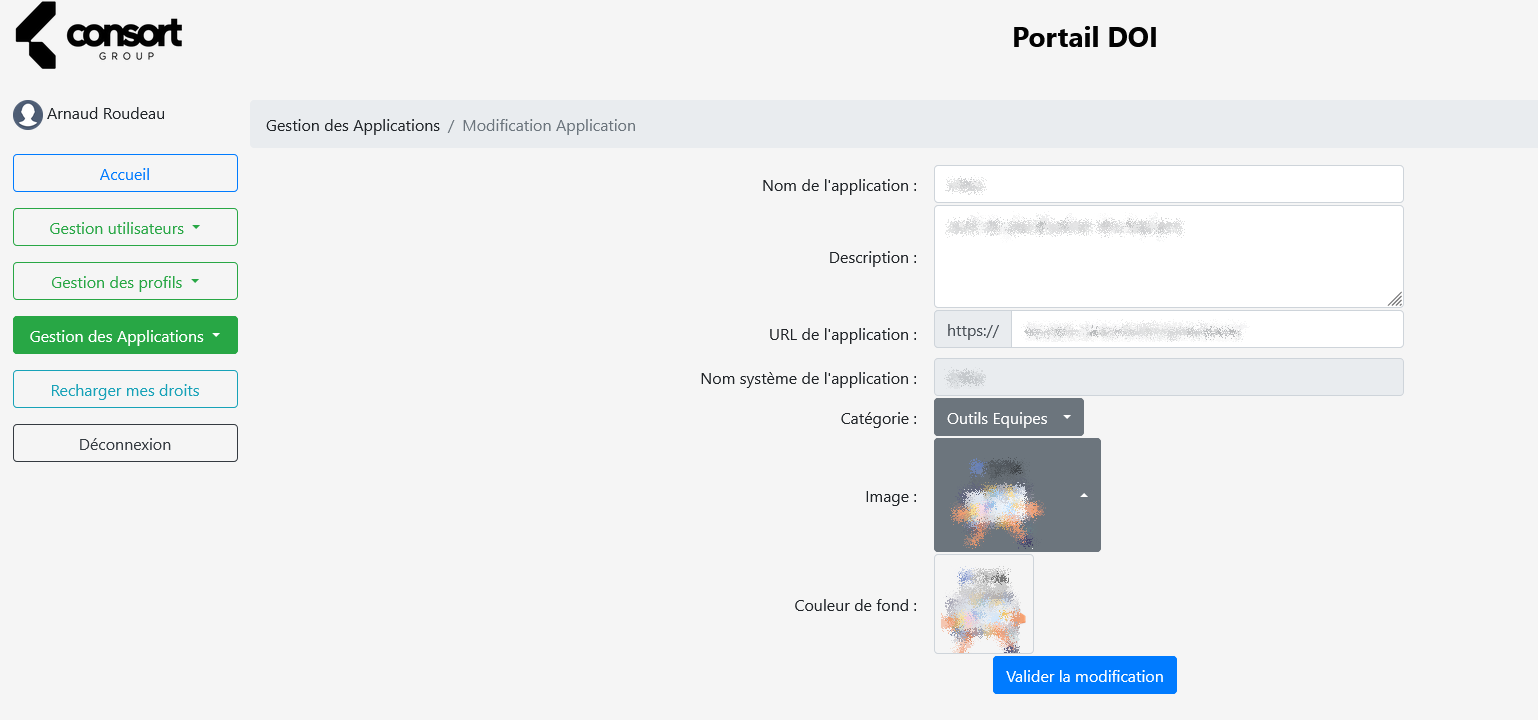
Task: Pick the Couleur de fond swatch
Action: point(983,604)
